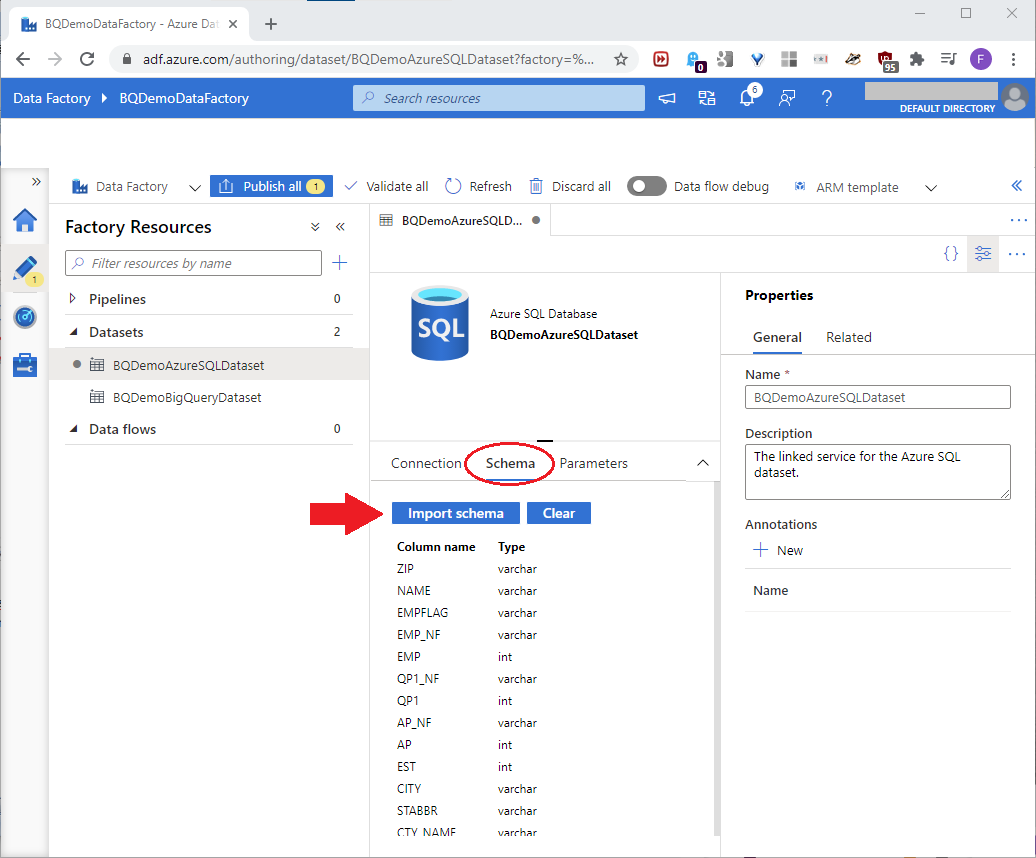Click the browser back arrow
The image size is (1036, 858).
[23, 59]
